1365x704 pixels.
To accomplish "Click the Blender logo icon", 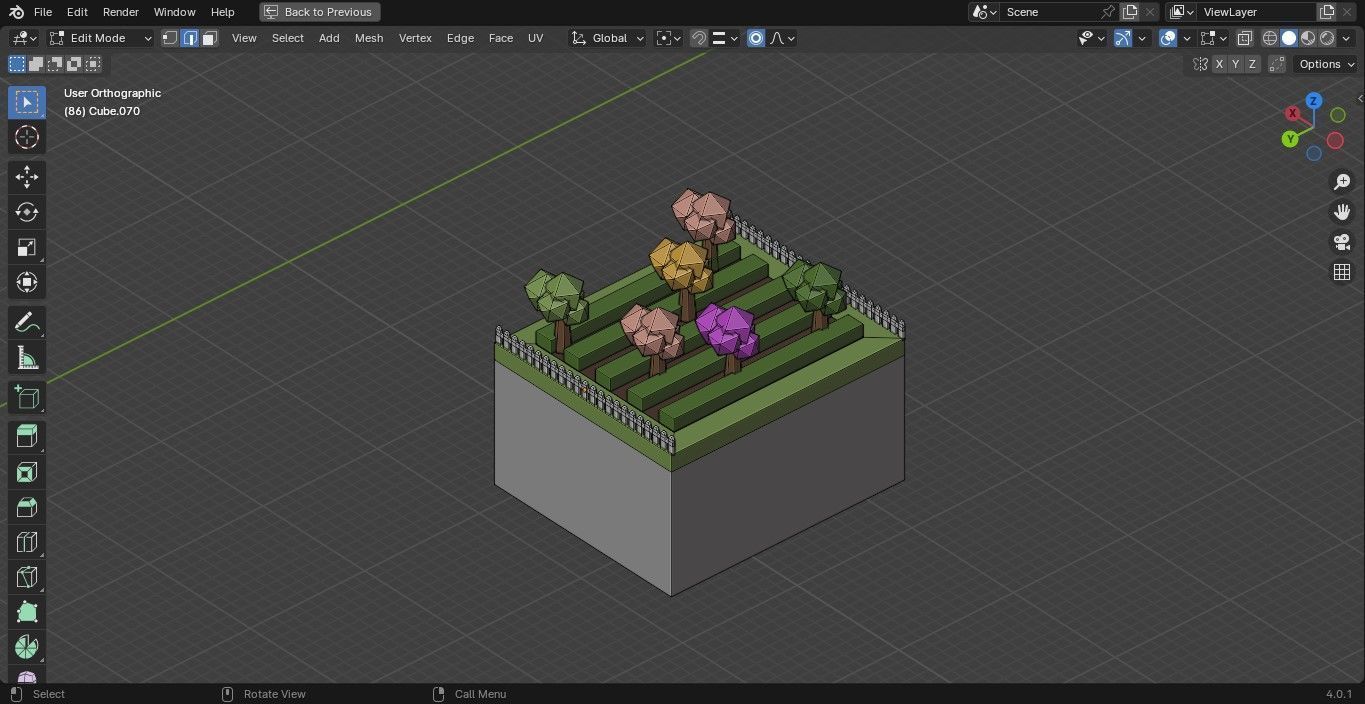I will pos(16,12).
